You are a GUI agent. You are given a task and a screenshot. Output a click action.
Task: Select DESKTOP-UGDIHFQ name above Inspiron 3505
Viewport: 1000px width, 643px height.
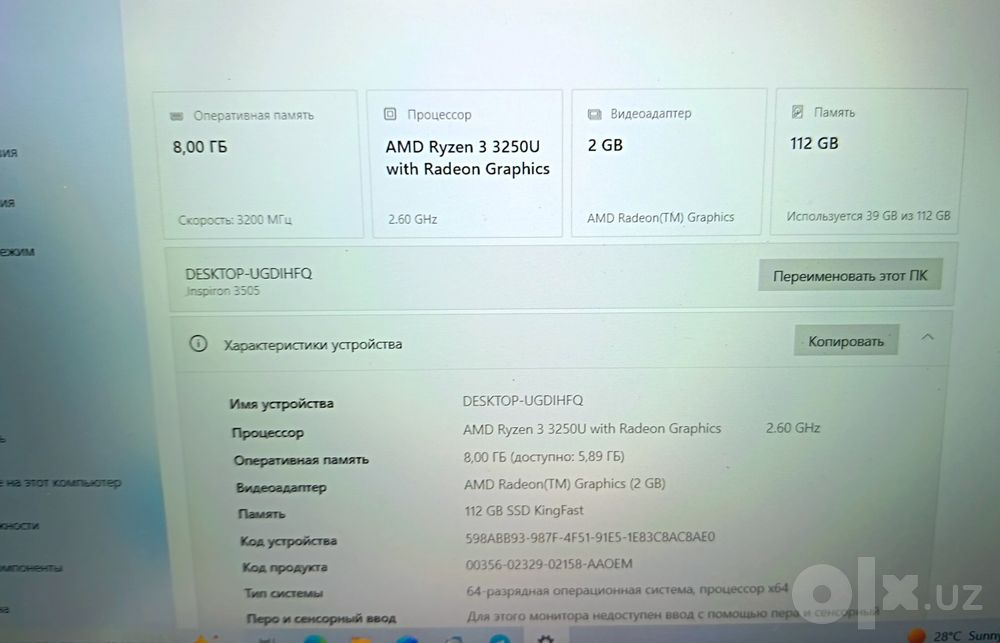(x=249, y=274)
